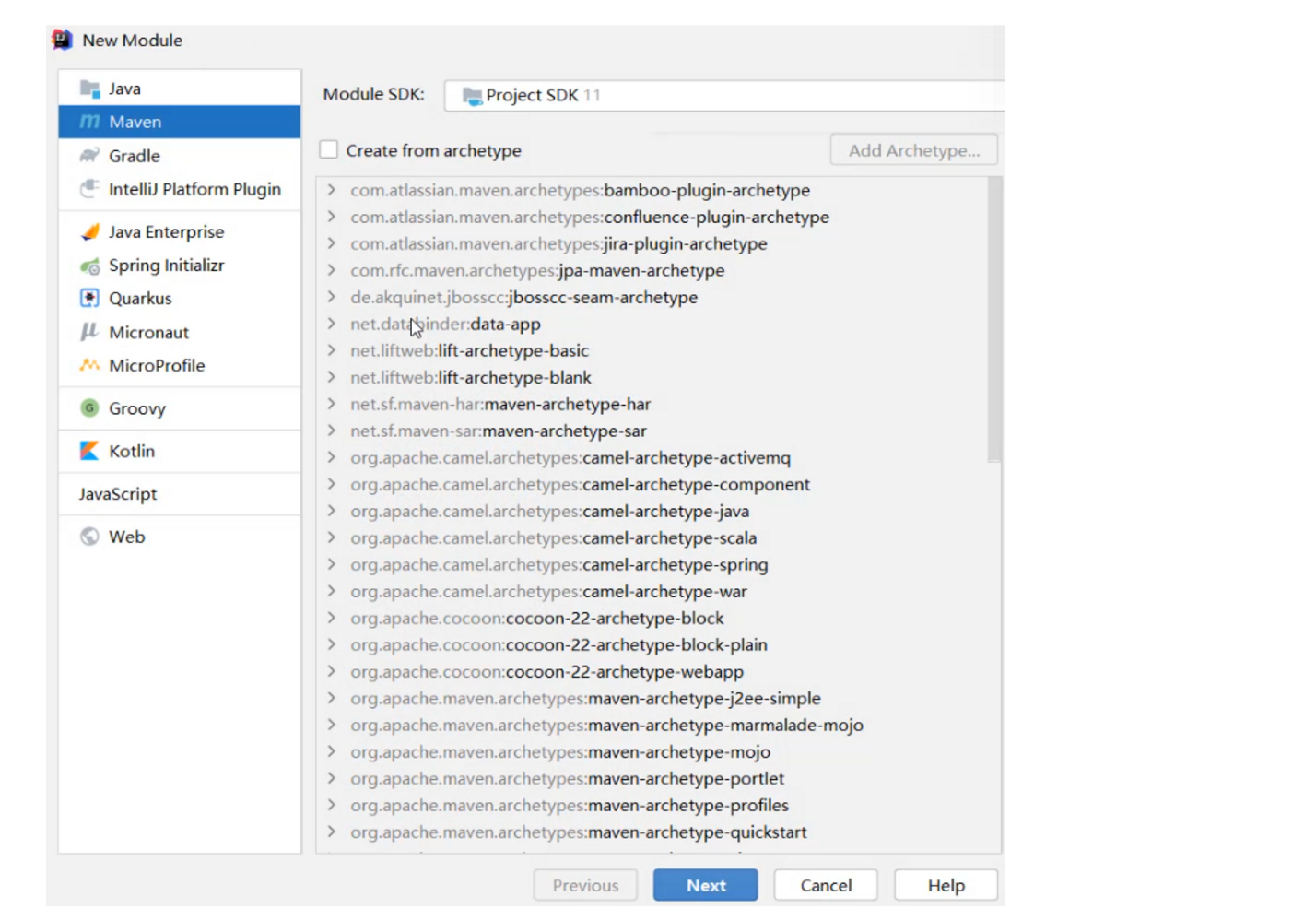Expand the jpa-maven-archetype node
Image resolution: width=1316 pixels, height=909 pixels.
[x=331, y=270]
